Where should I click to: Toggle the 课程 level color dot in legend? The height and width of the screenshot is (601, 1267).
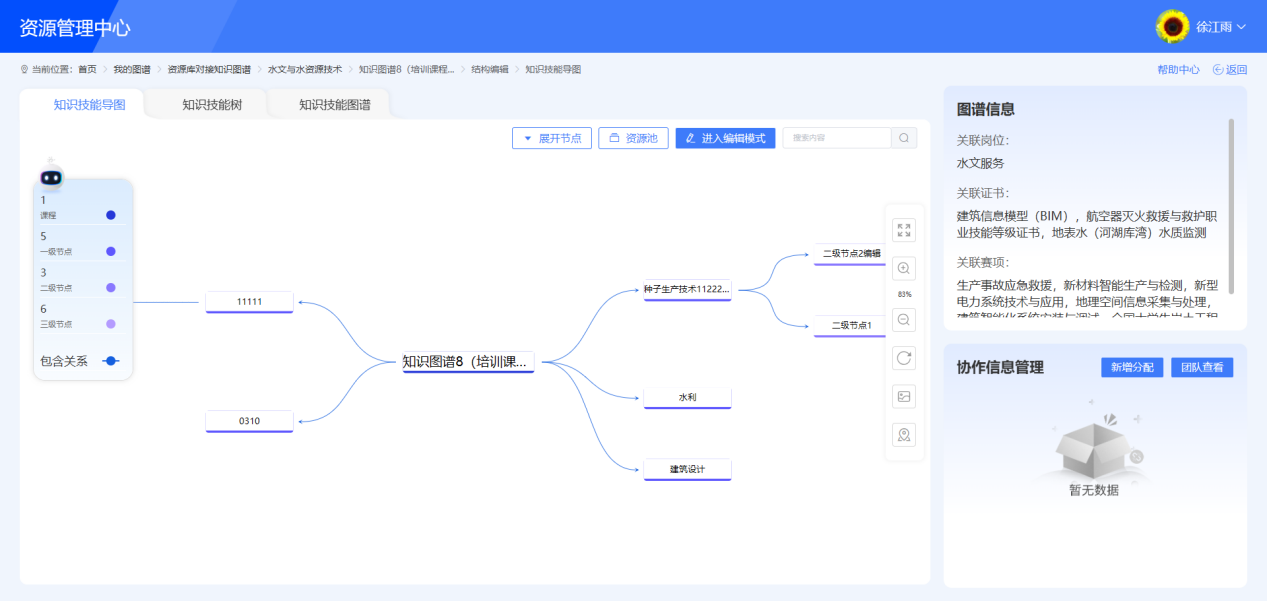[110, 214]
